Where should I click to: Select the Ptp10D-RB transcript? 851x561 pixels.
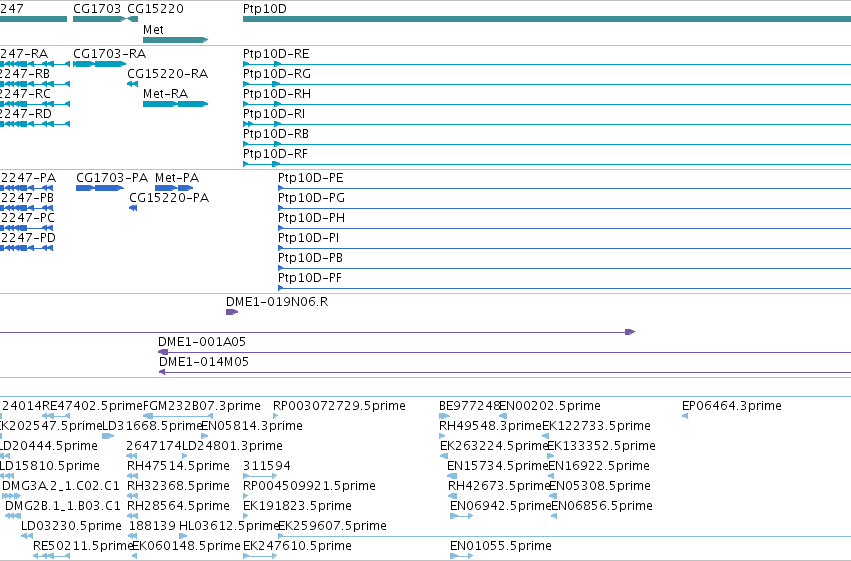pos(547,144)
